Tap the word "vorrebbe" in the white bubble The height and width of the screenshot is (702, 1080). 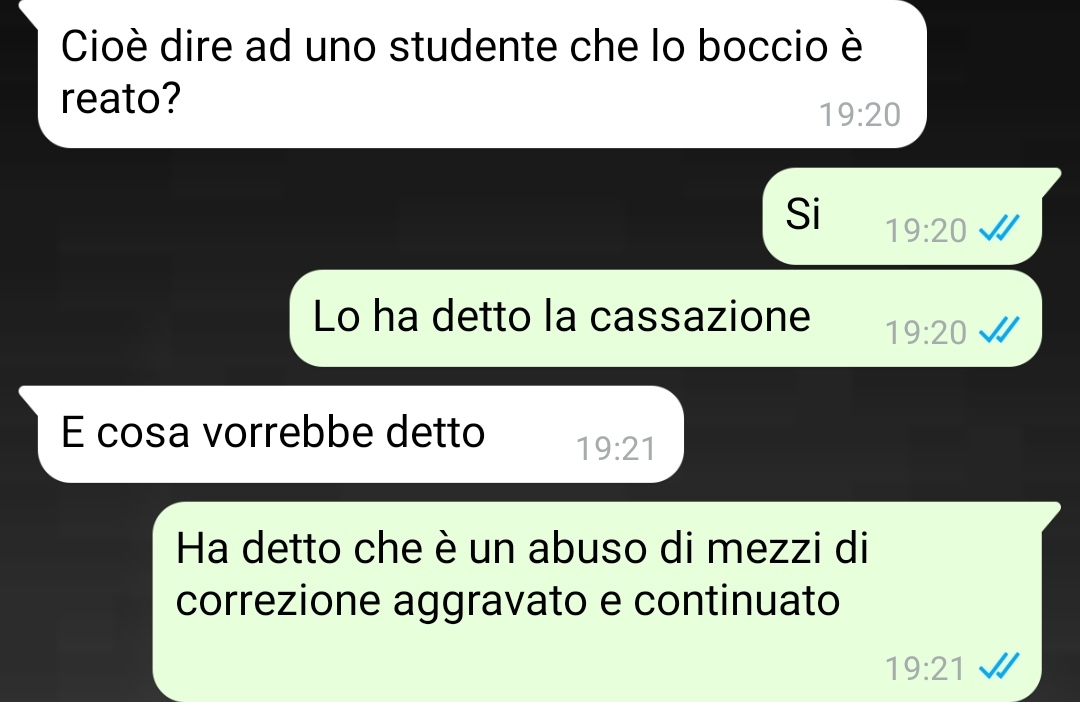pos(287,432)
